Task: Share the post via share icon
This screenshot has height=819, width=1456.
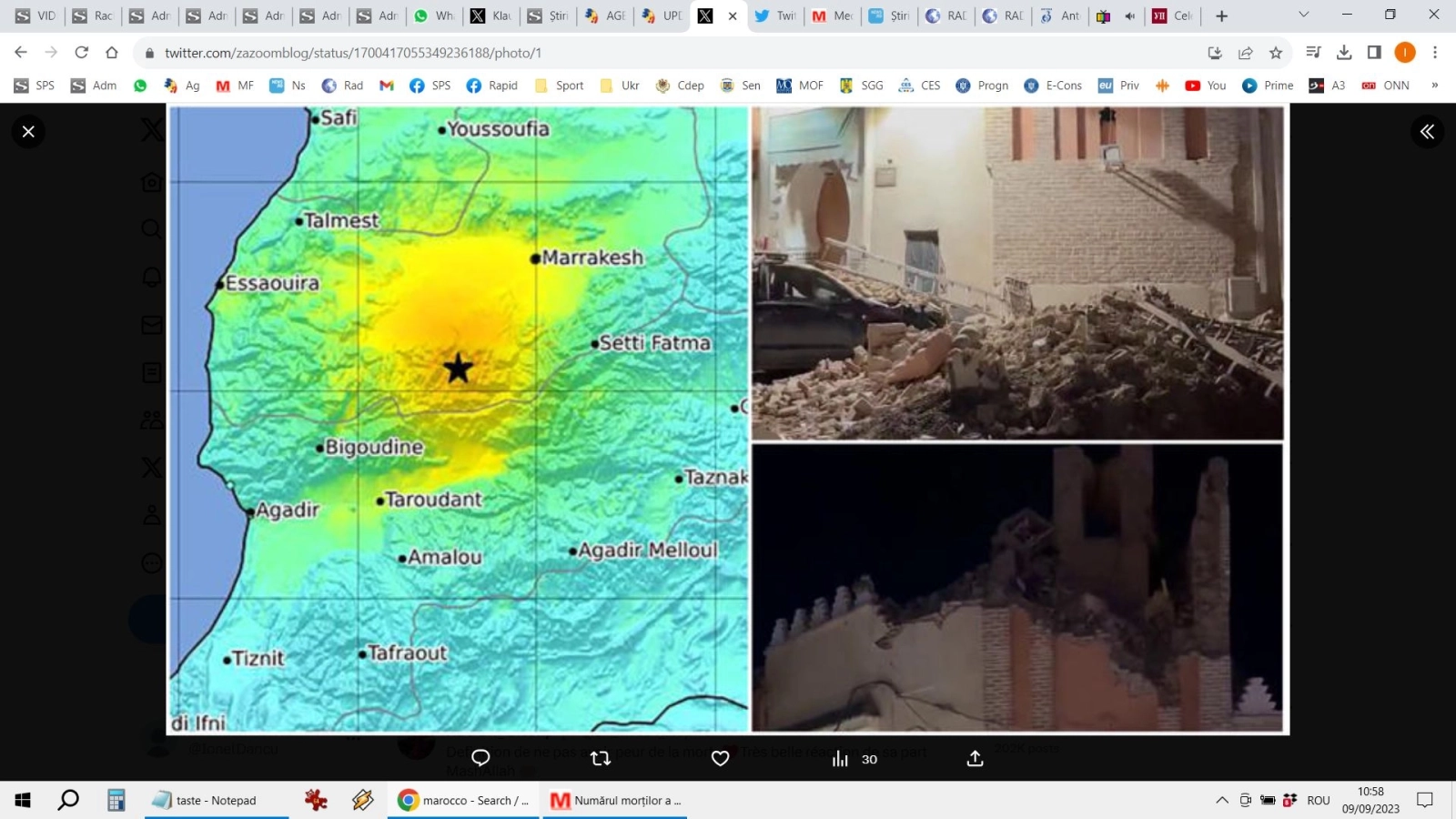Action: [x=975, y=758]
